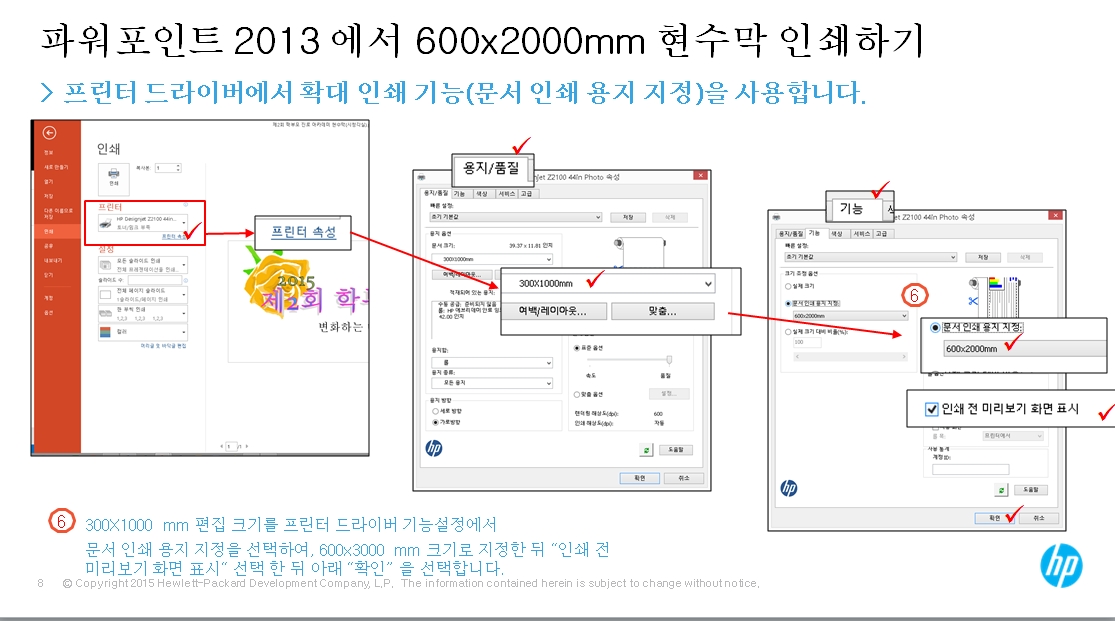The image size is (1115, 621).
Task: Click the info icon beside the 프린터 heading
Action: tap(186, 205)
